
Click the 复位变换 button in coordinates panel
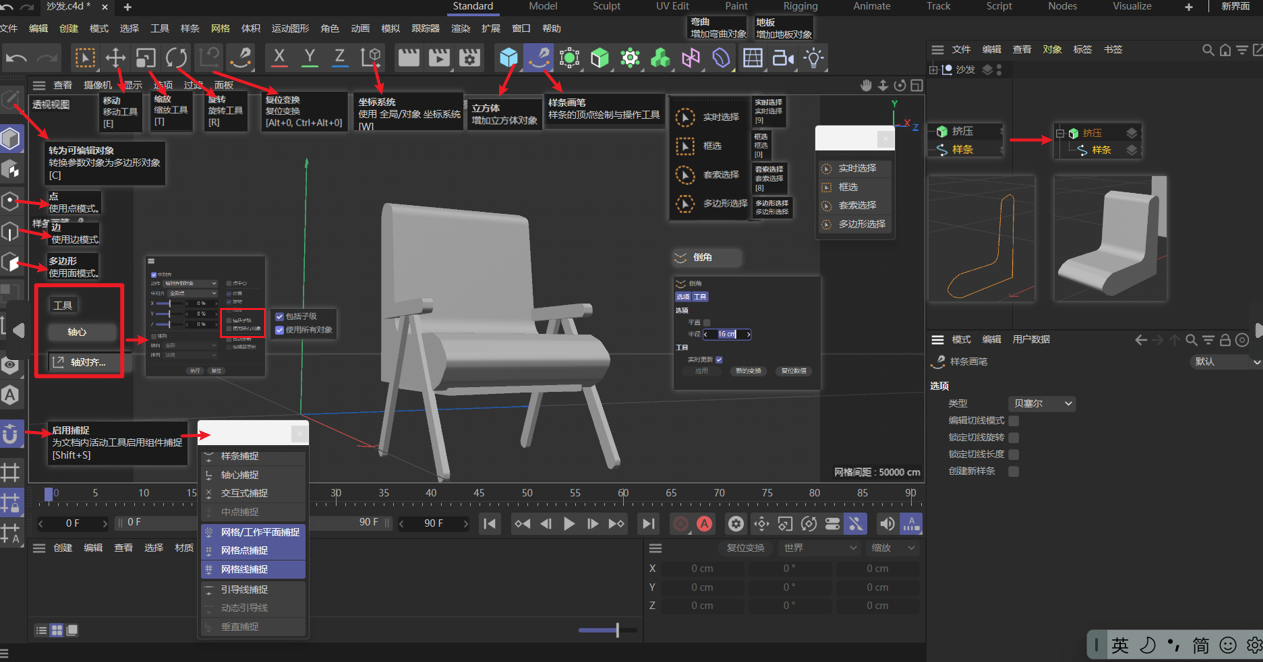click(x=745, y=548)
